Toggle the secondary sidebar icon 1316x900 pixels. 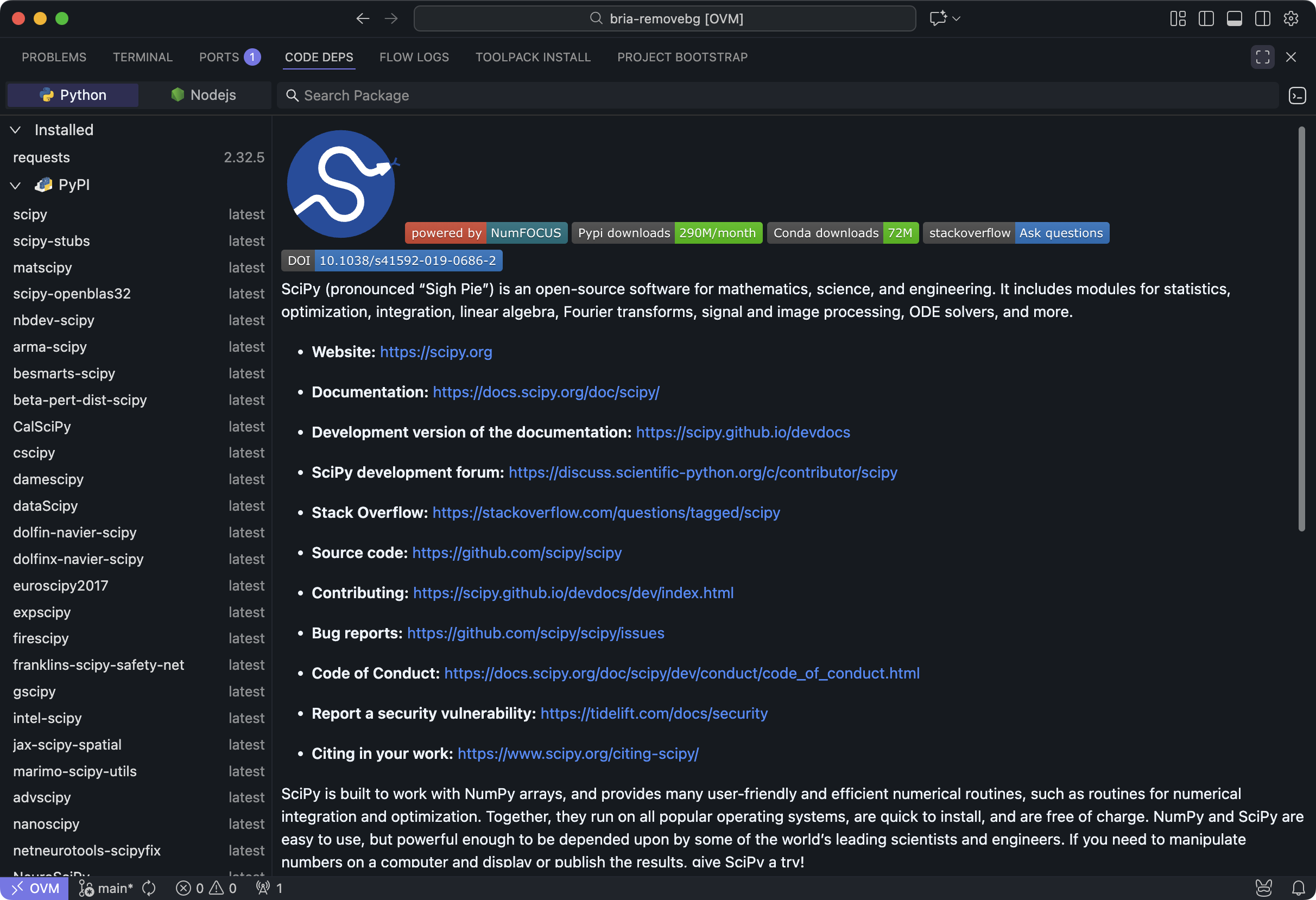[x=1263, y=18]
